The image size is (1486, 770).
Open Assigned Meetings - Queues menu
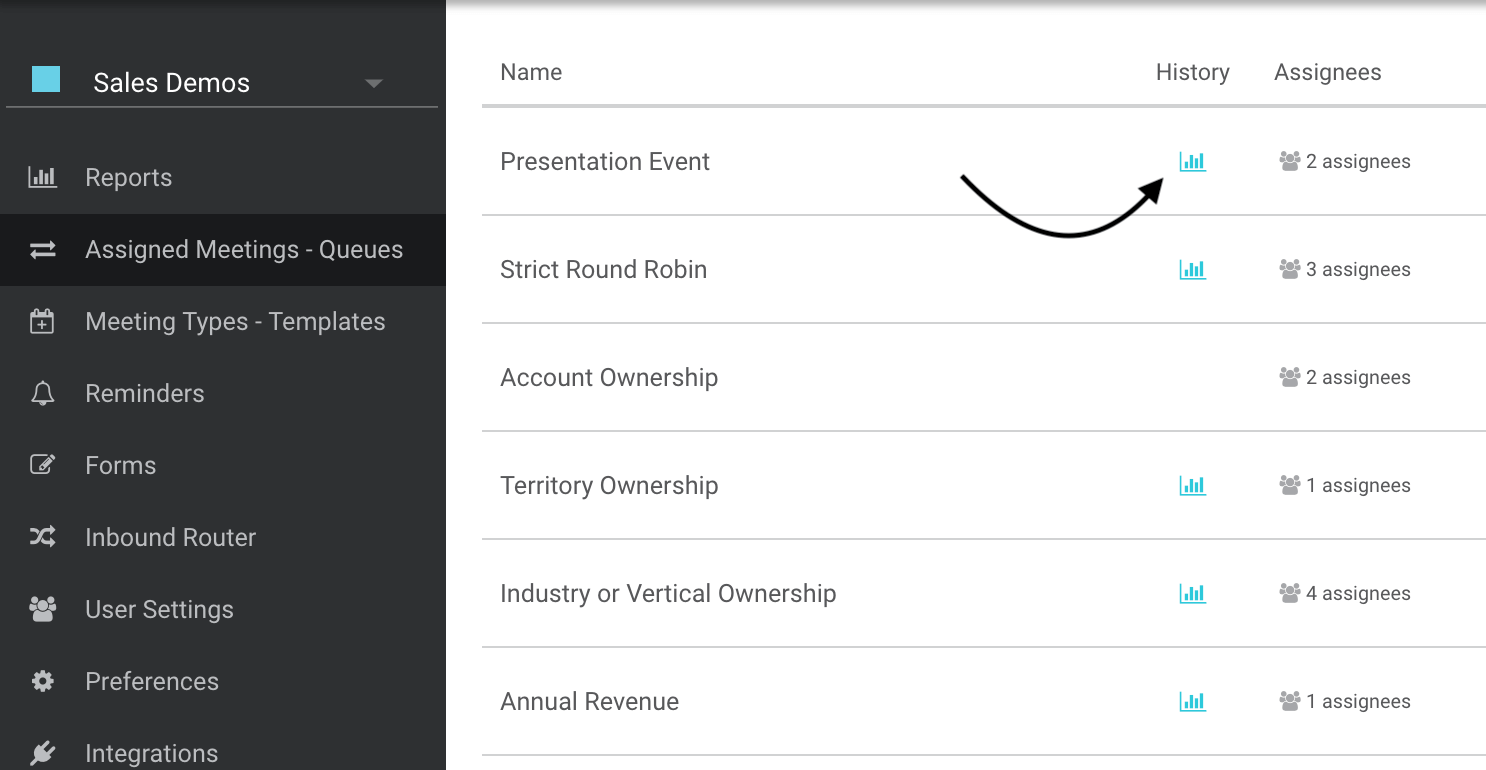[243, 250]
